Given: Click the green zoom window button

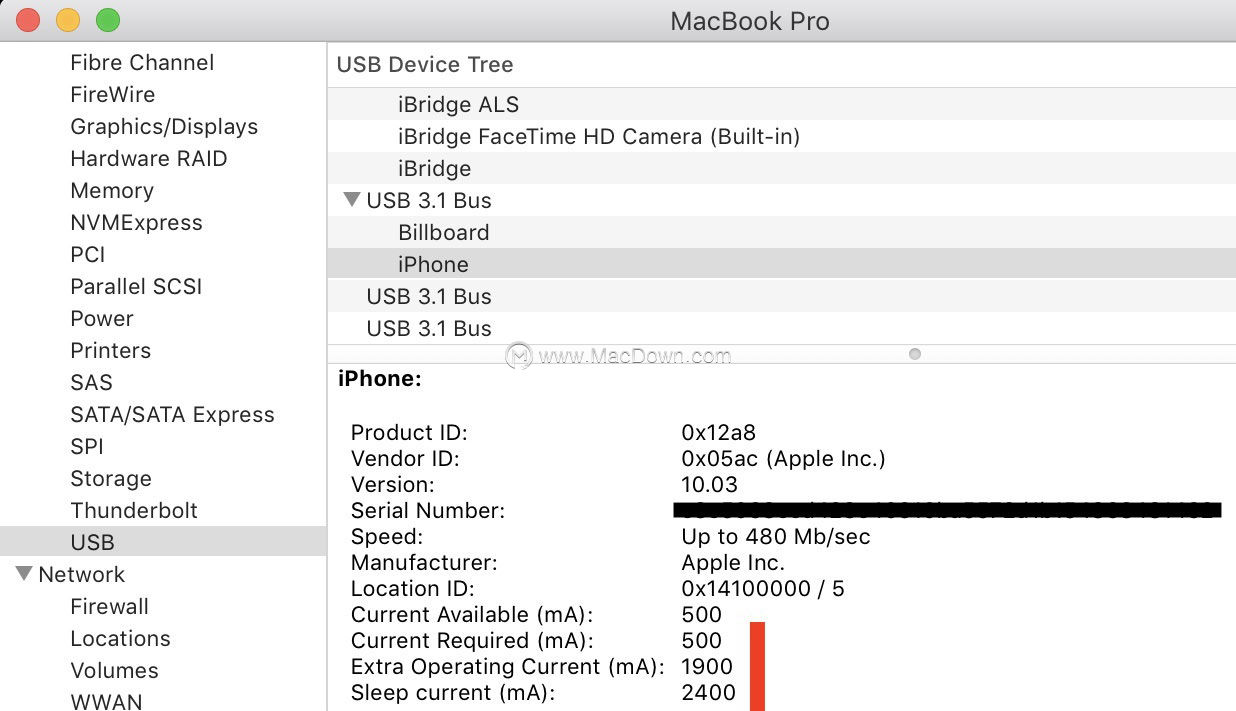Looking at the screenshot, I should pyautogui.click(x=107, y=20).
